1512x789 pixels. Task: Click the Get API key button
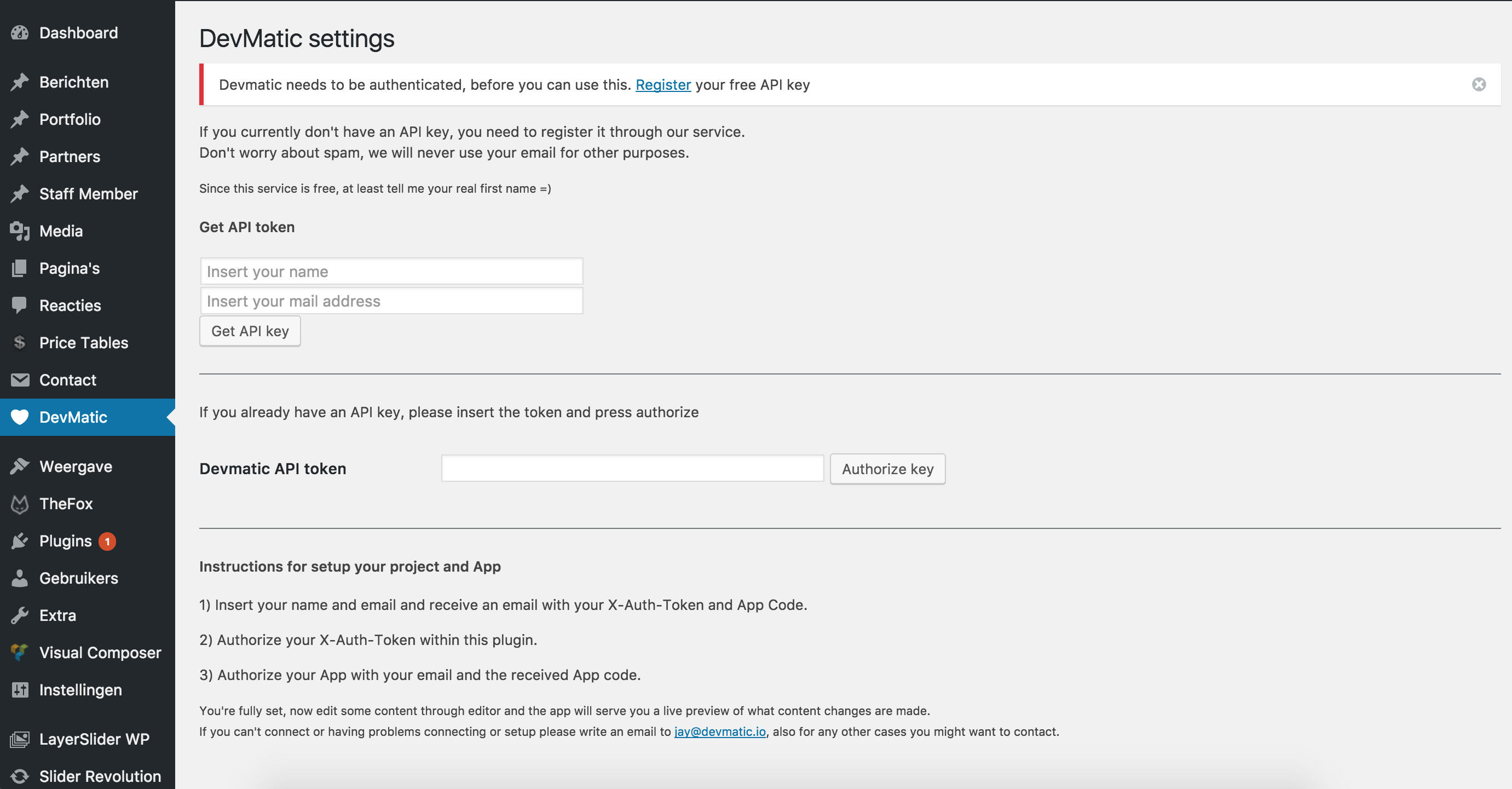click(x=250, y=331)
